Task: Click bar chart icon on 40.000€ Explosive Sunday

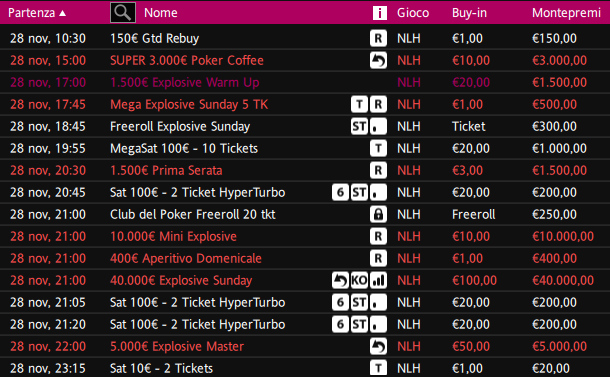Action: click(378, 280)
